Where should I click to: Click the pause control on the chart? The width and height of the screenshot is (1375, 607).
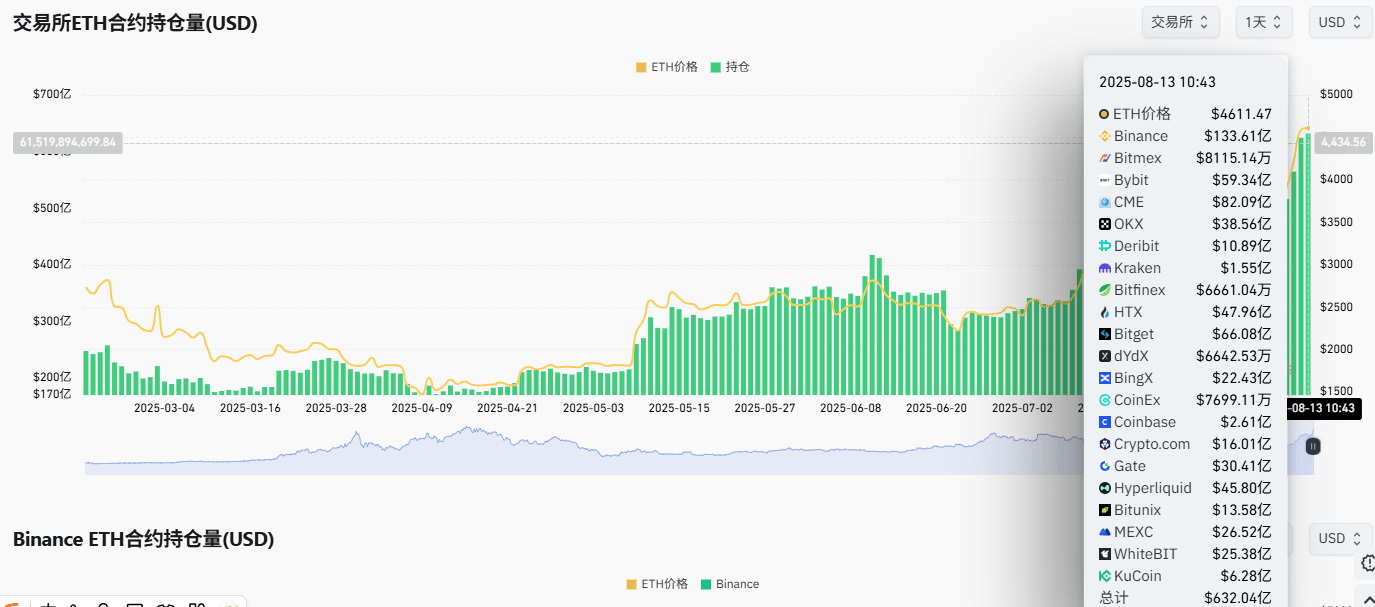(x=1312, y=446)
